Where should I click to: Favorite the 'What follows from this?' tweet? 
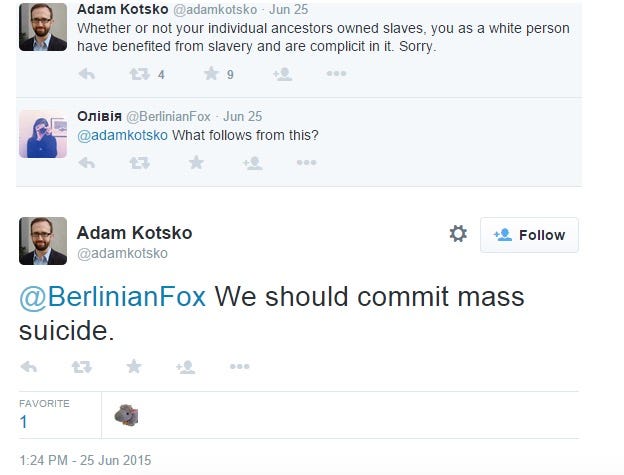click(196, 162)
